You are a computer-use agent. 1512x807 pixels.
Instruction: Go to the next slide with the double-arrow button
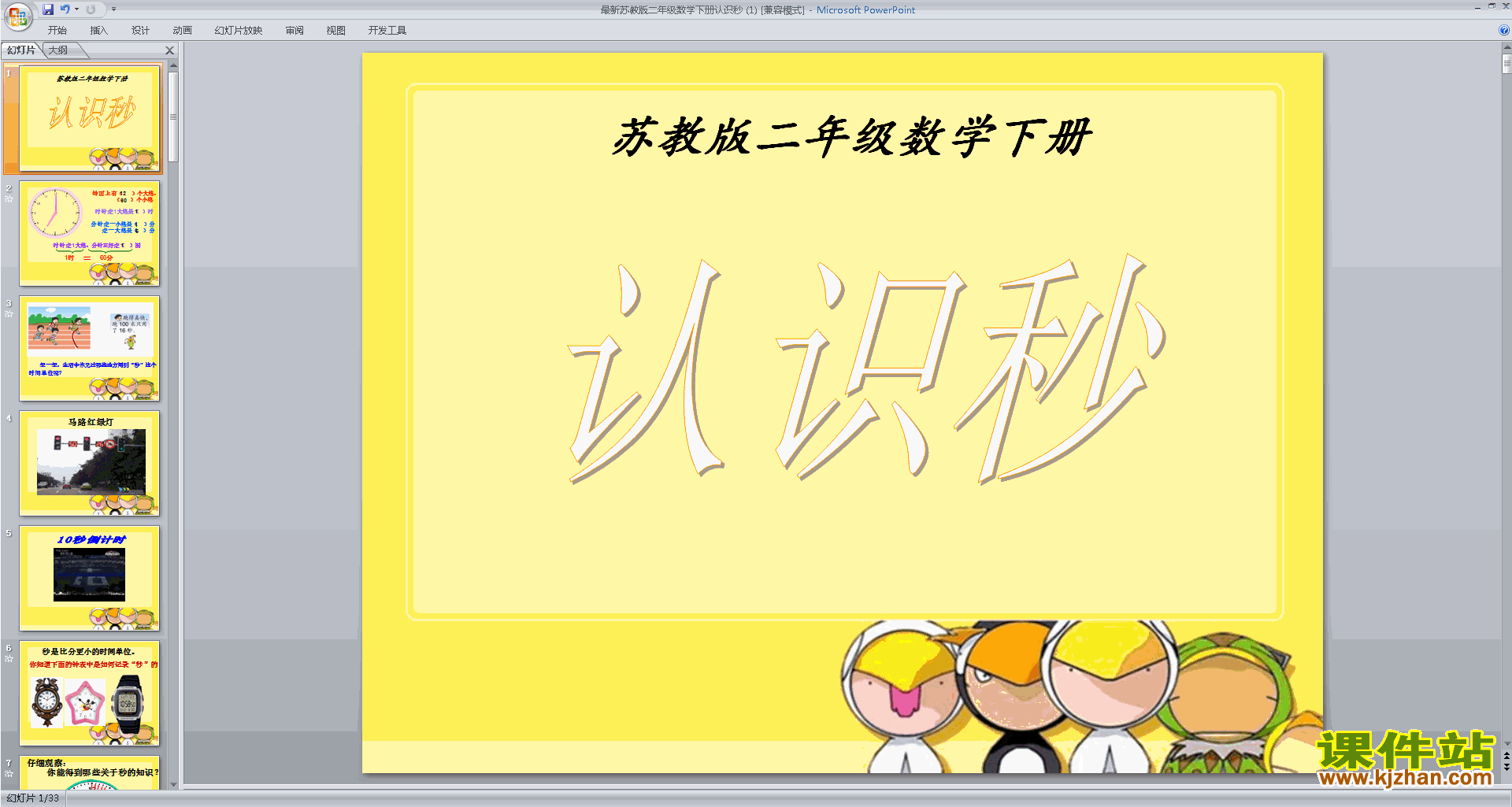coord(1506,767)
